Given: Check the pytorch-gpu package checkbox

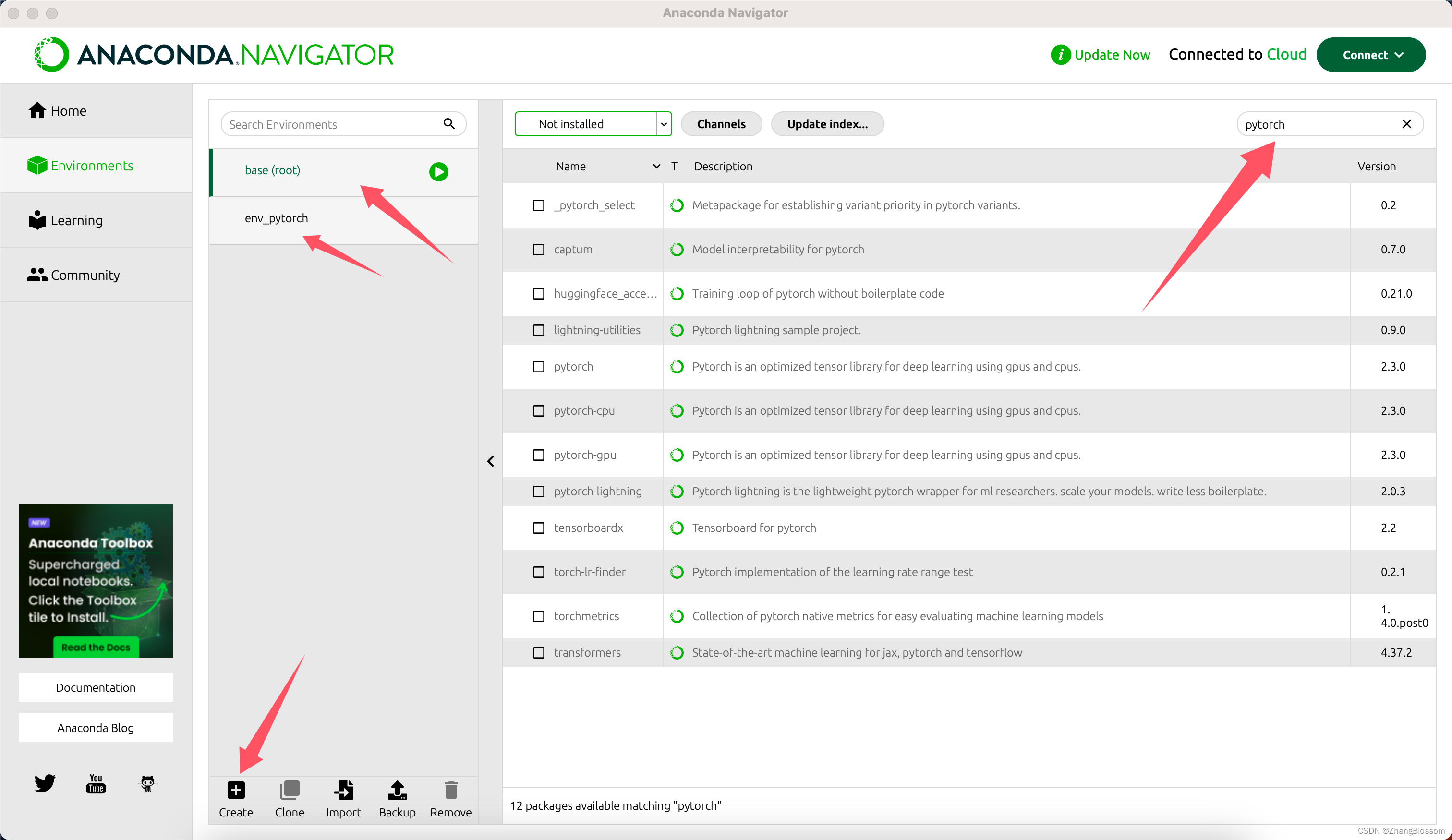Looking at the screenshot, I should coord(538,455).
